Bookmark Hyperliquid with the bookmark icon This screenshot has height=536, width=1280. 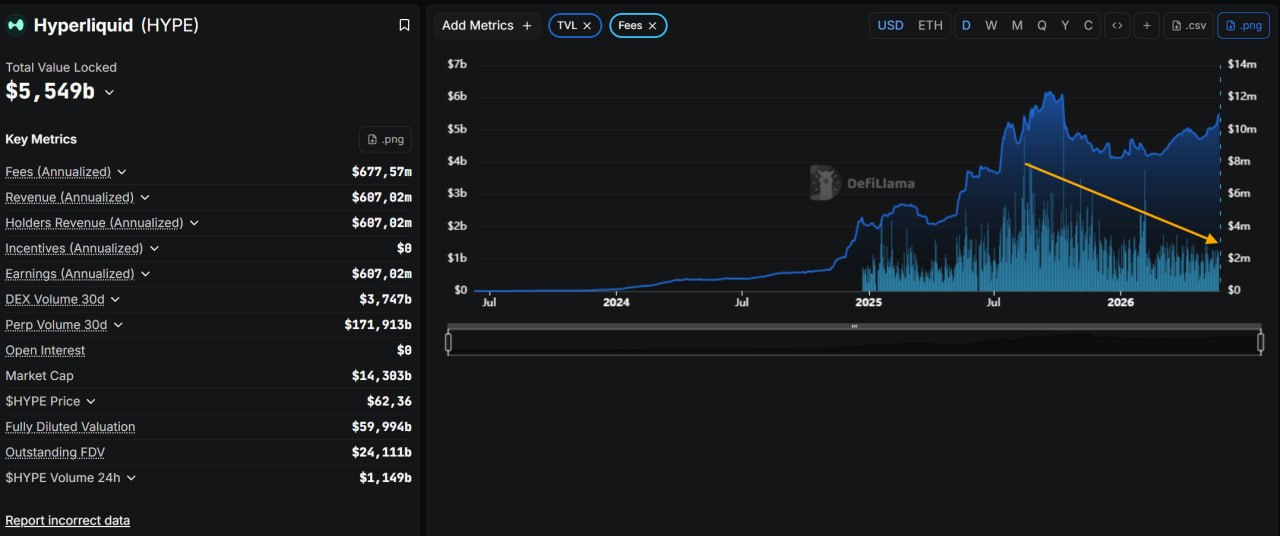tap(404, 25)
